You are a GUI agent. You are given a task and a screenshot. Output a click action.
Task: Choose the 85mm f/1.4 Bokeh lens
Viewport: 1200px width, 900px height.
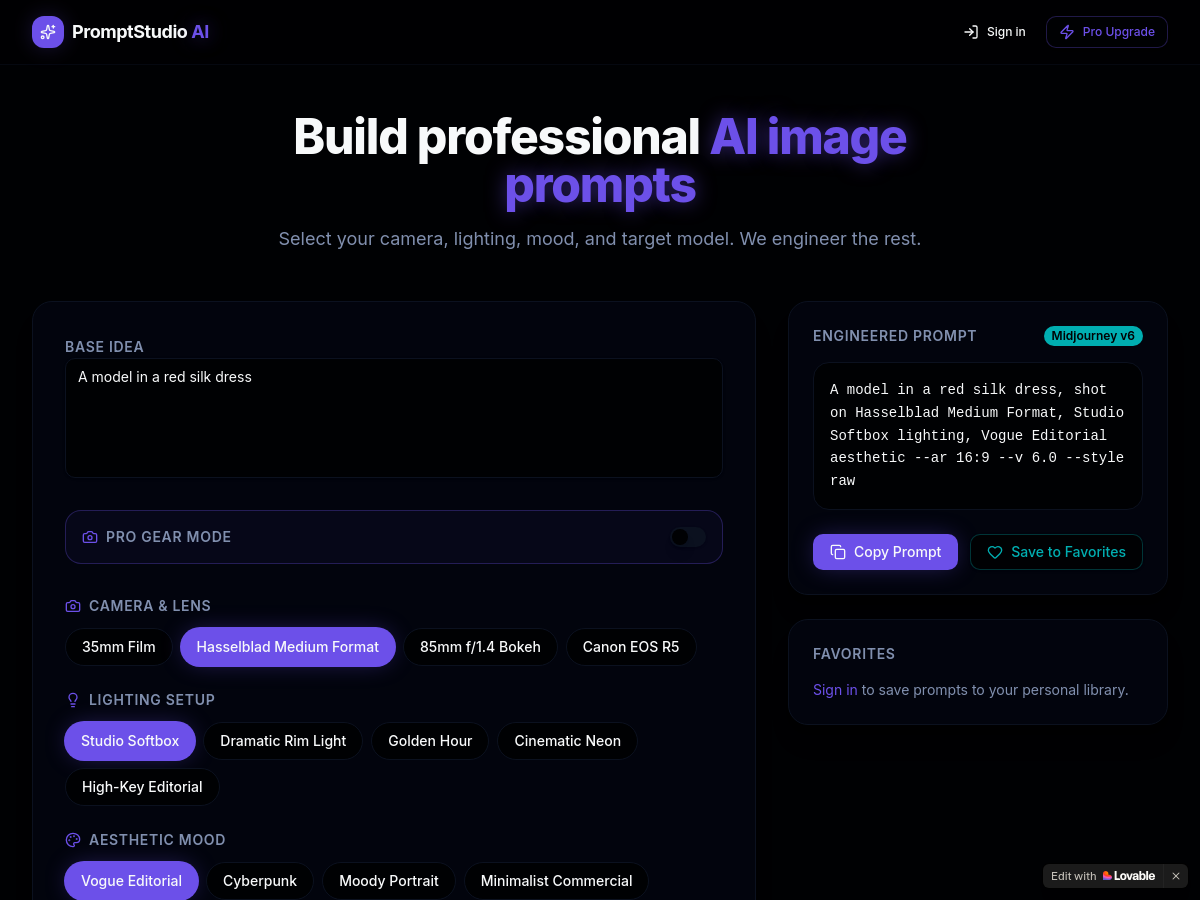480,647
